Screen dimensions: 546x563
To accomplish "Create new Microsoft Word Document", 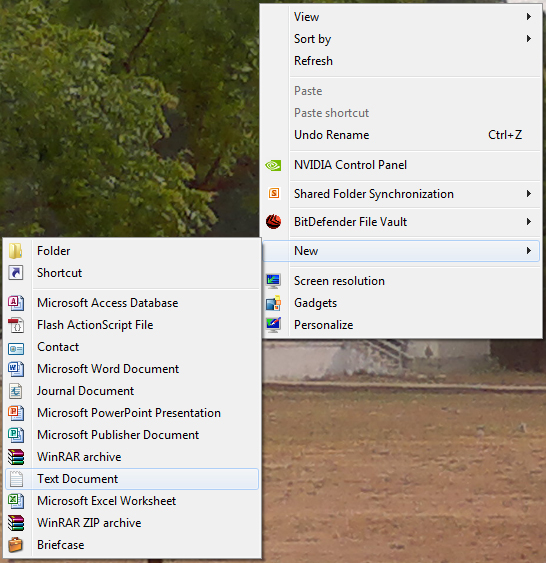I will click(x=132, y=369).
